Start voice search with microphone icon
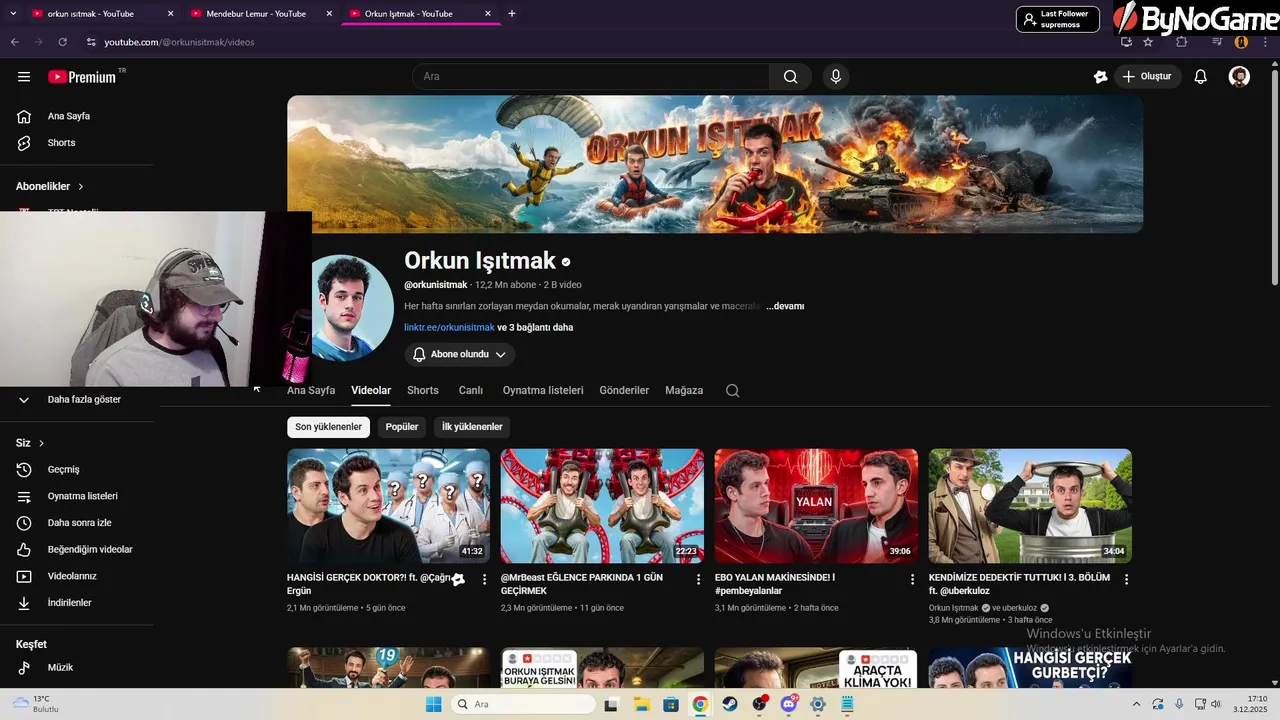The width and height of the screenshot is (1280, 720). (x=836, y=77)
